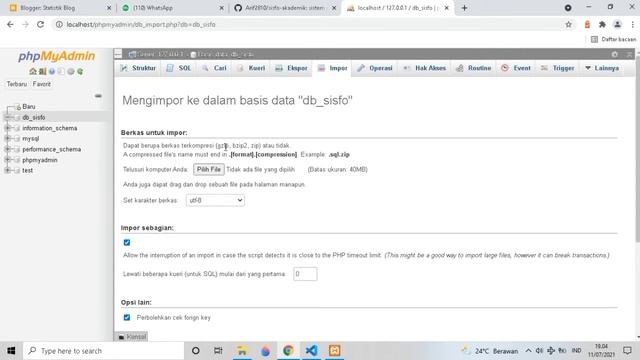Click the browser back arrow
Screen dimensions: 640x360
pos(10,24)
